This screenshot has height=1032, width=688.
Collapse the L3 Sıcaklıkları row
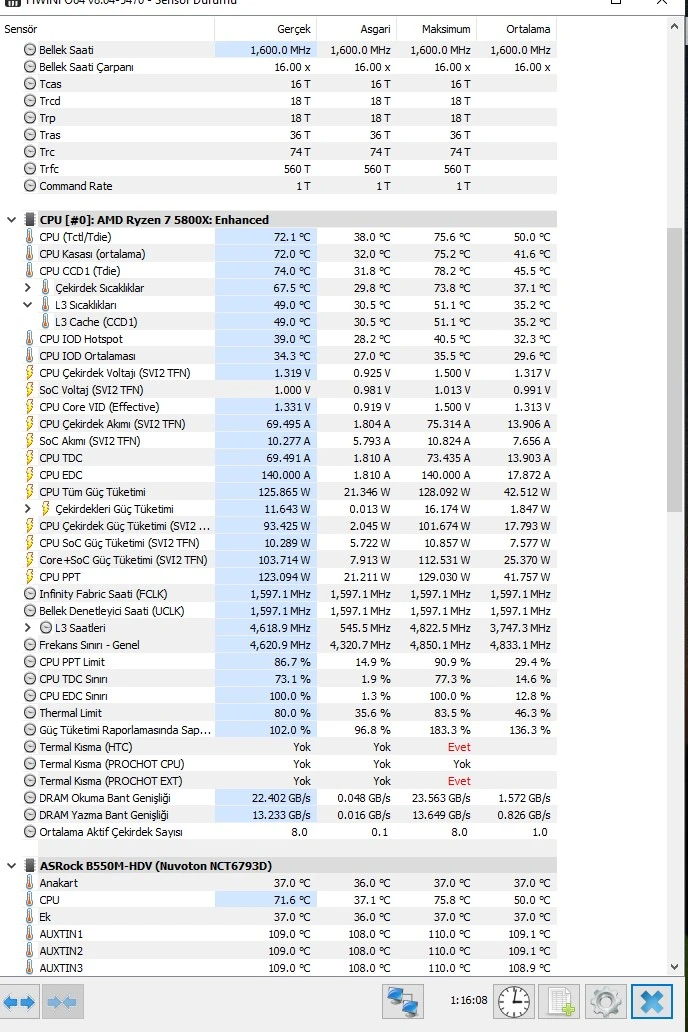point(27,305)
